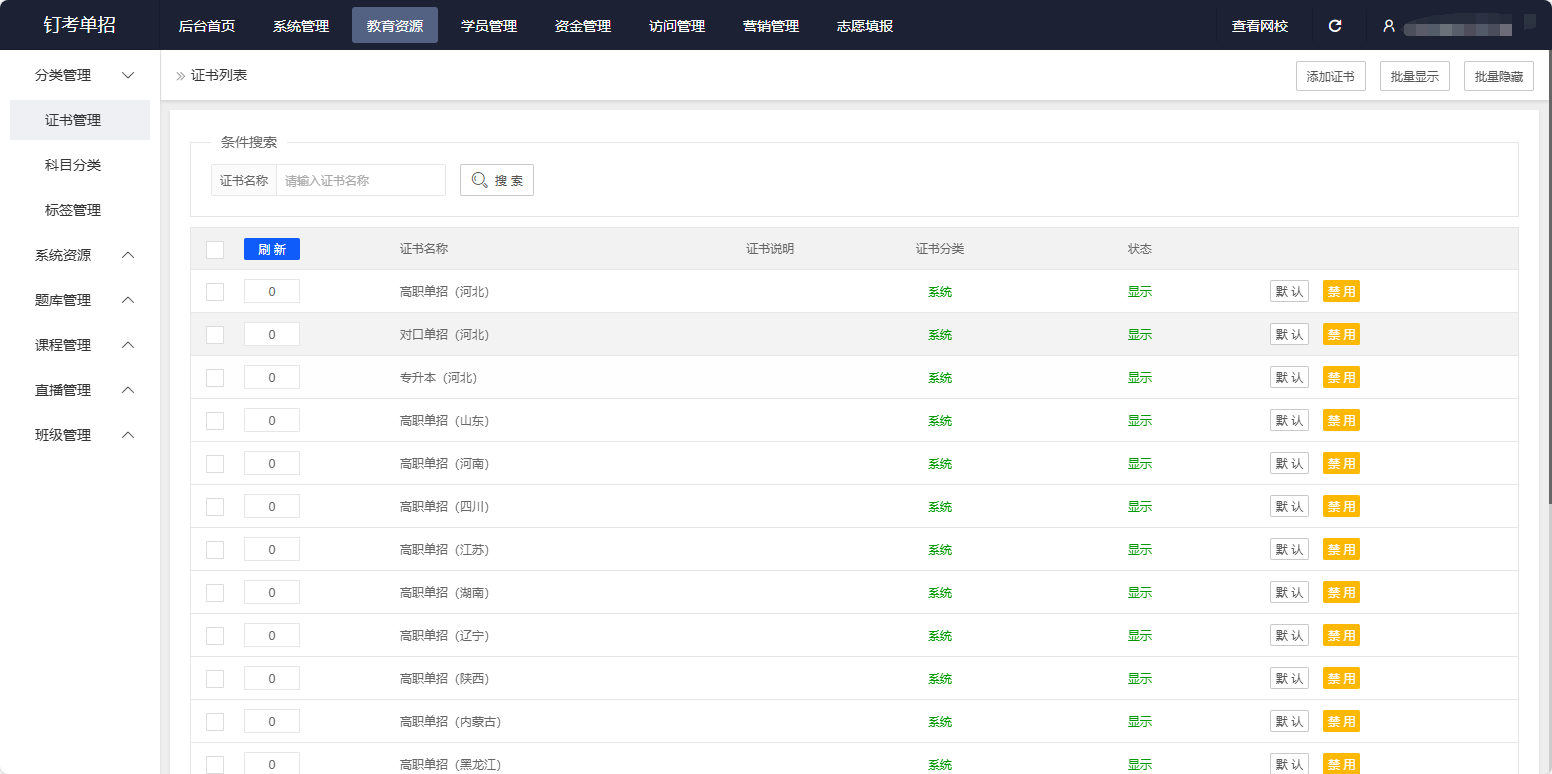Click the 高职单招（陕西）certificate name
The width and height of the screenshot is (1552, 774).
point(444,679)
